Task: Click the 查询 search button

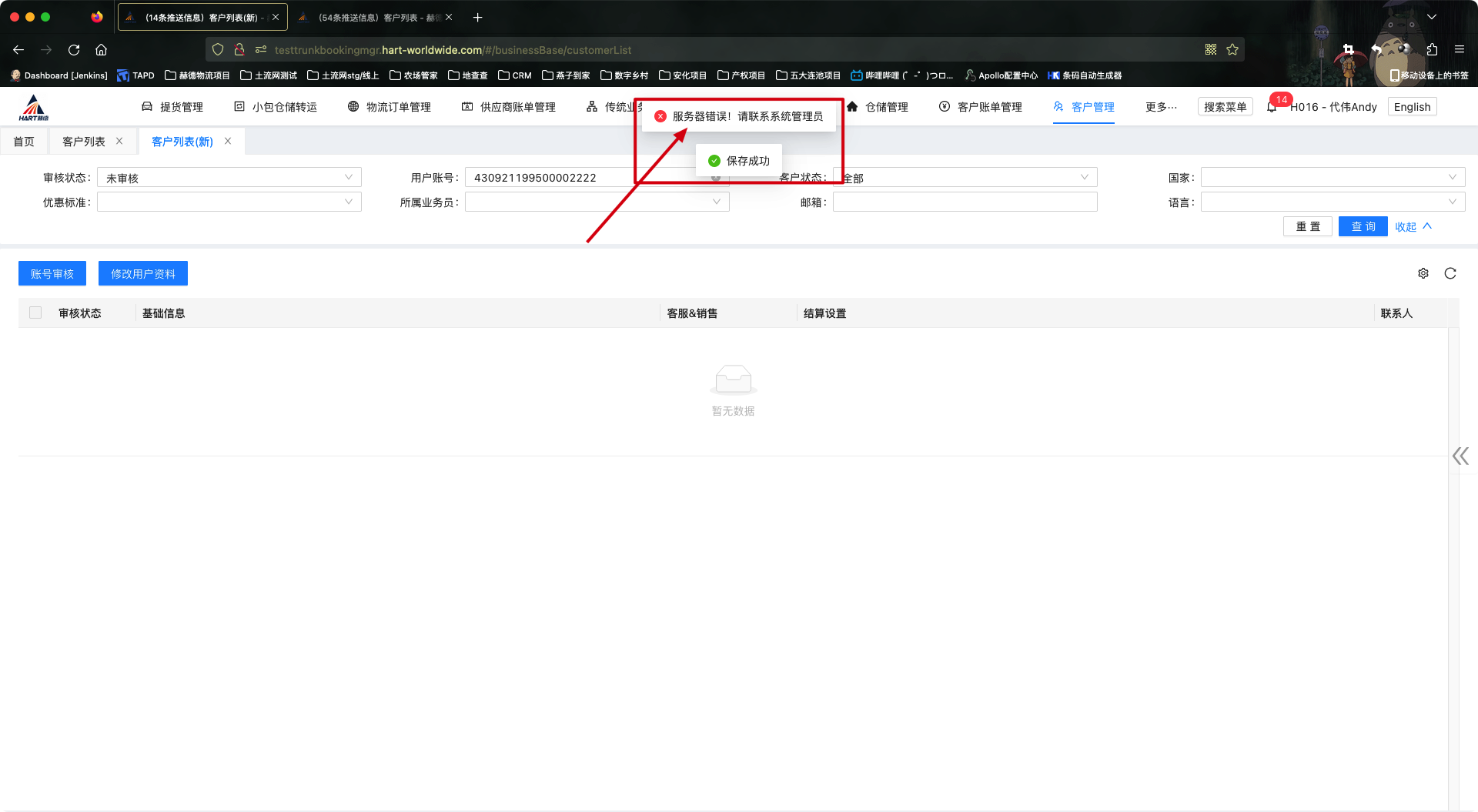Action: point(1363,226)
